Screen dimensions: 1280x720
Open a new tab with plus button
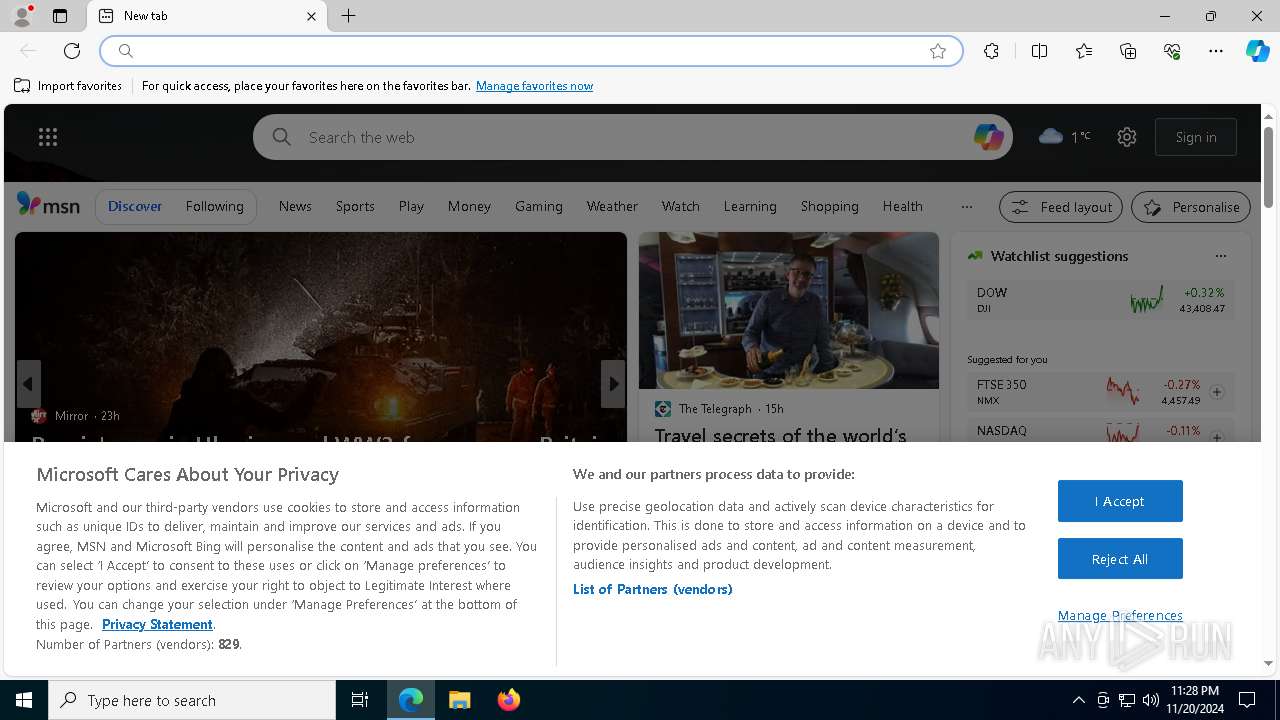348,16
